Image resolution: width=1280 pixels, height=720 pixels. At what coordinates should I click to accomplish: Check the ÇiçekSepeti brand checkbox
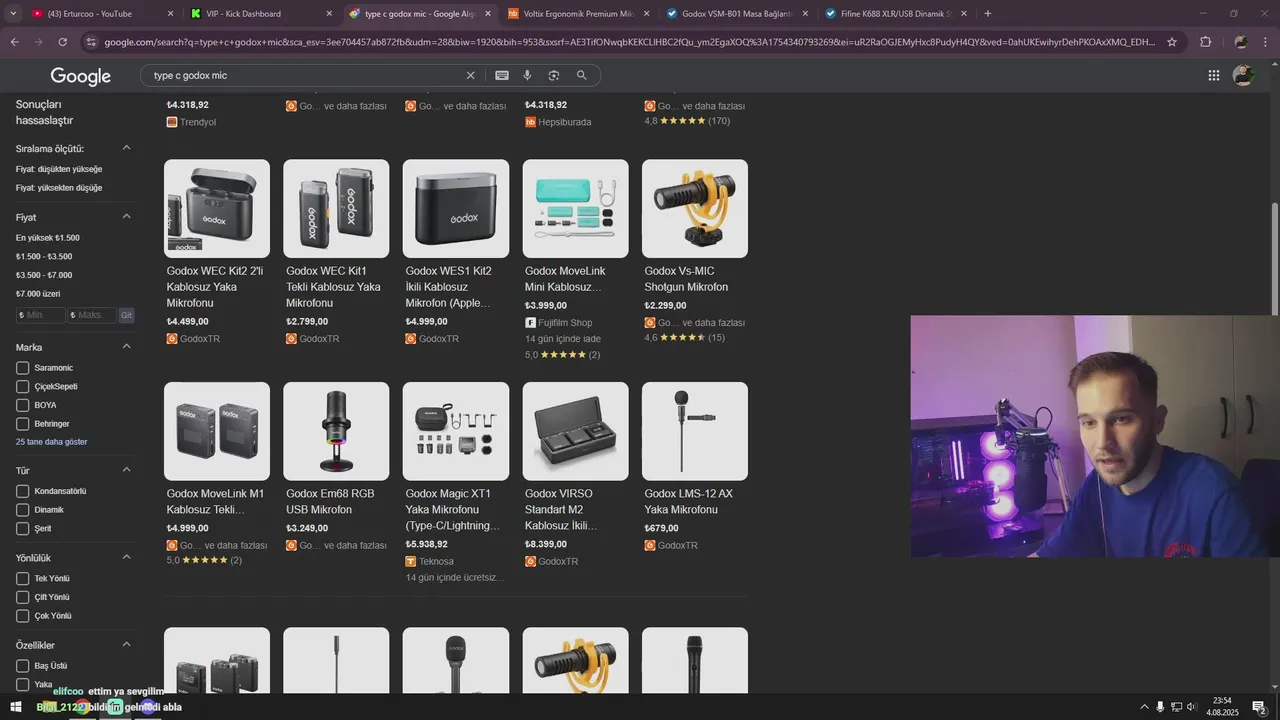coord(22,387)
